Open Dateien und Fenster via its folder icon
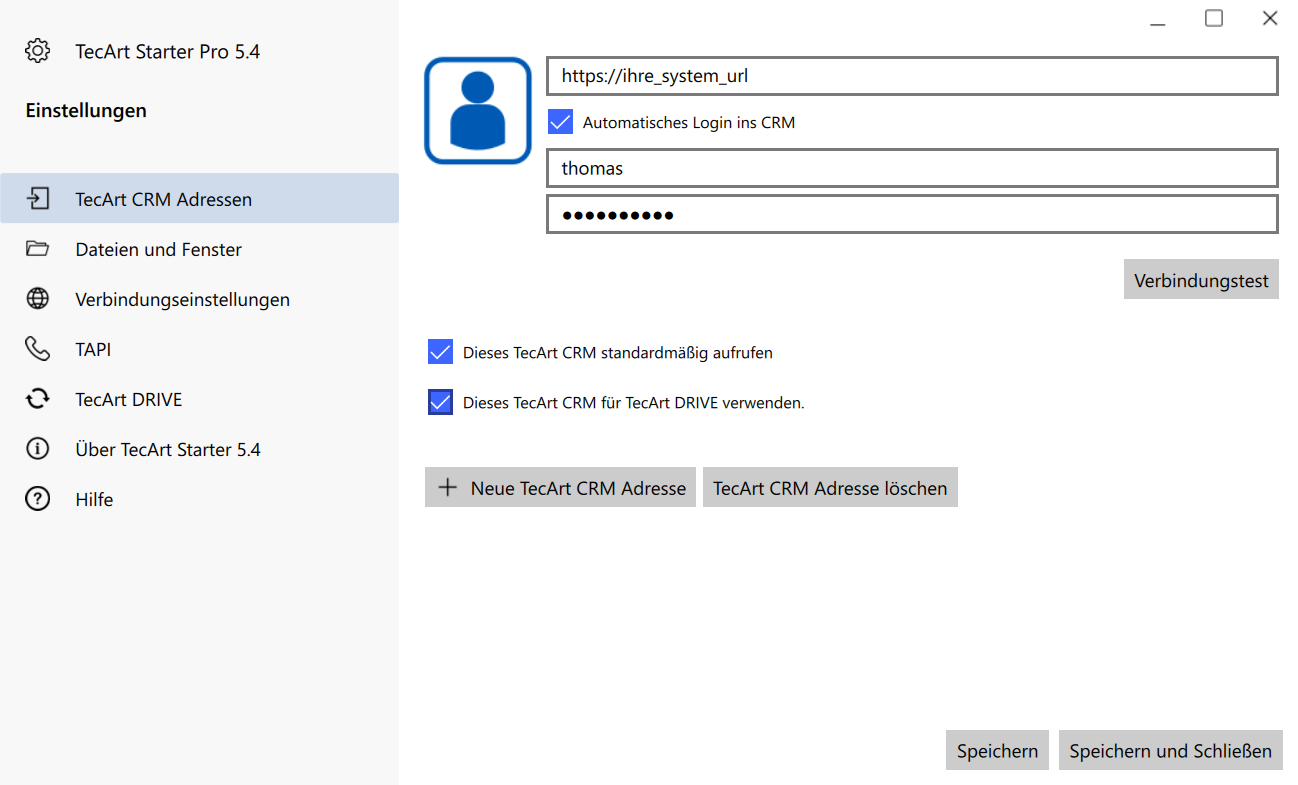This screenshot has width=1298, height=785. (x=38, y=249)
